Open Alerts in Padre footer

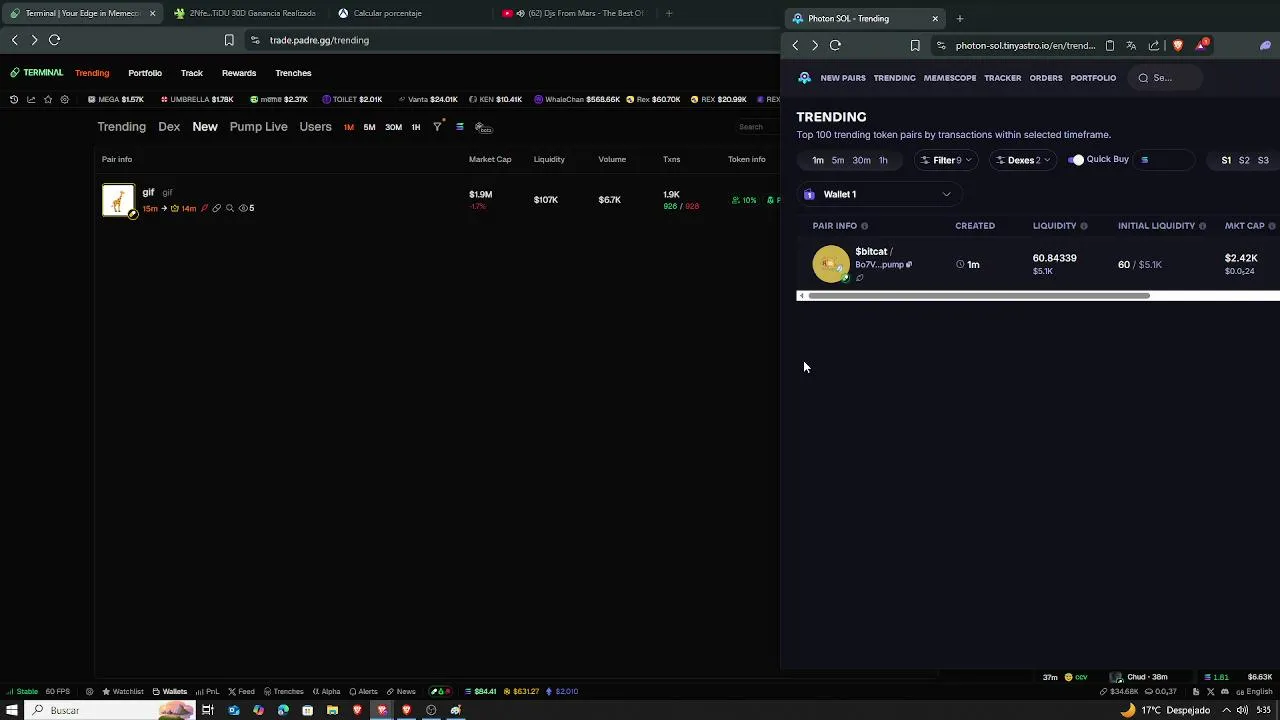click(363, 691)
